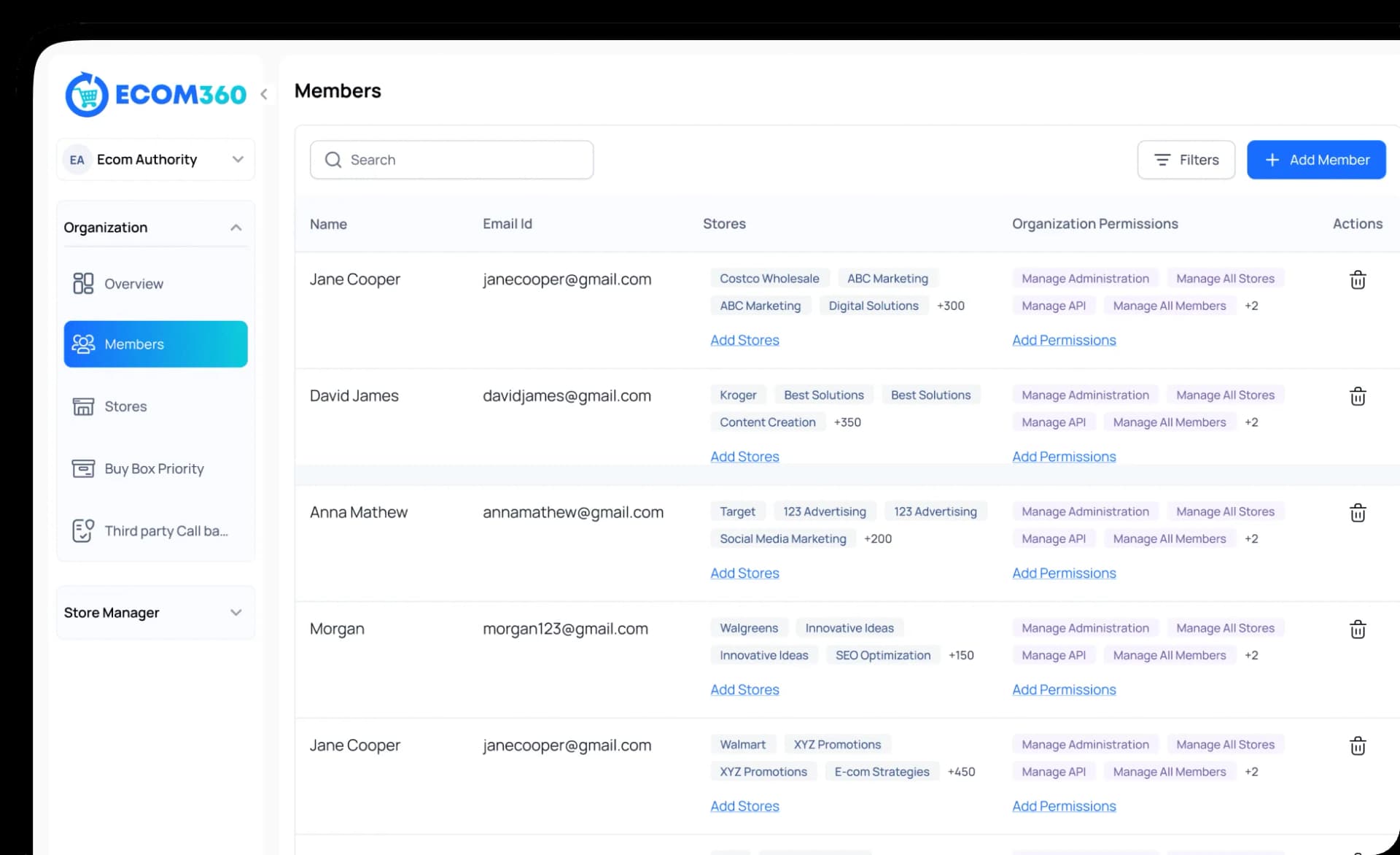This screenshot has width=1400, height=855.
Task: Open the Ecom Authority account dropdown
Action: [156, 159]
